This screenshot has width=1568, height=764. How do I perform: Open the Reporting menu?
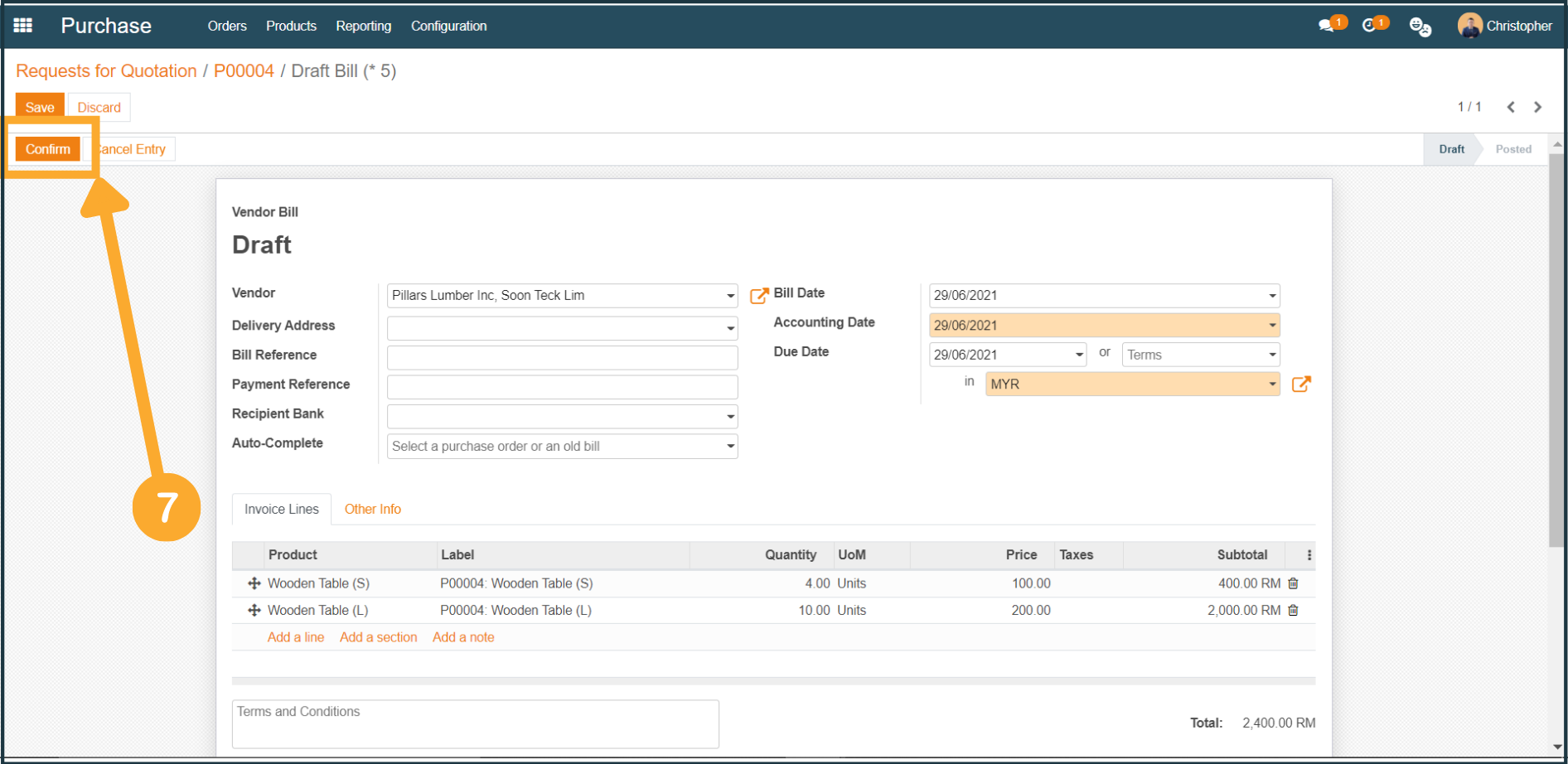(363, 26)
